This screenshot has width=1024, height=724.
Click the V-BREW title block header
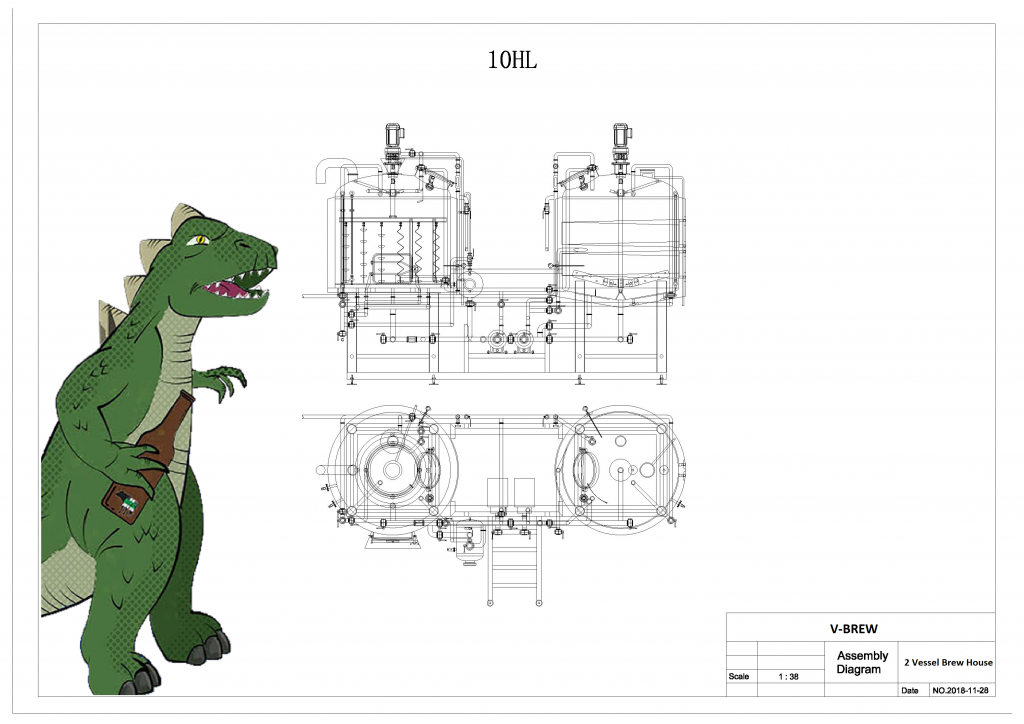coord(854,629)
